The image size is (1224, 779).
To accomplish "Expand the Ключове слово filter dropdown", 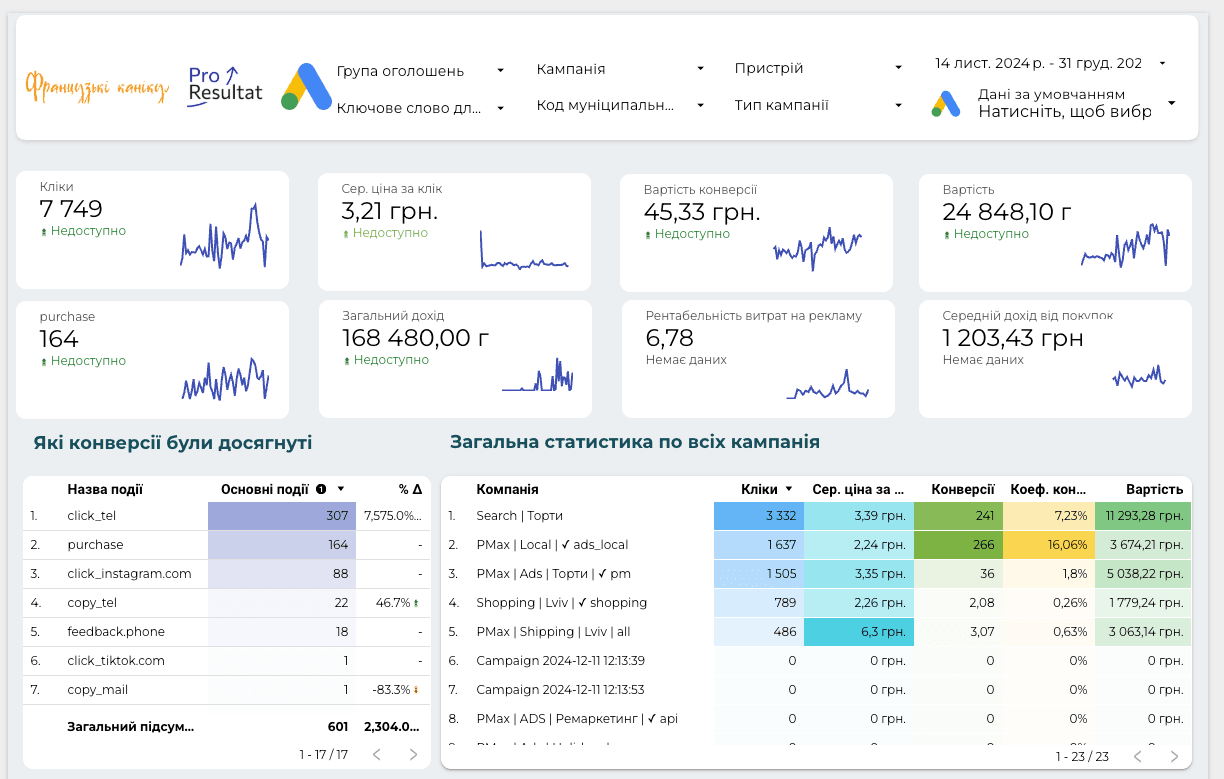I will pos(421,108).
